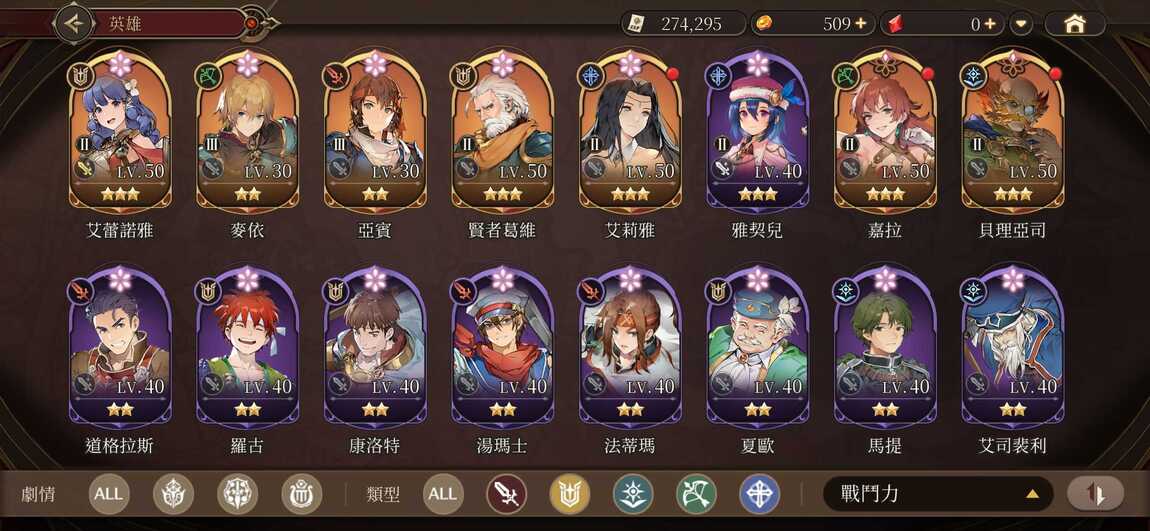
Task: Open the home screen icon
Action: point(1074,24)
